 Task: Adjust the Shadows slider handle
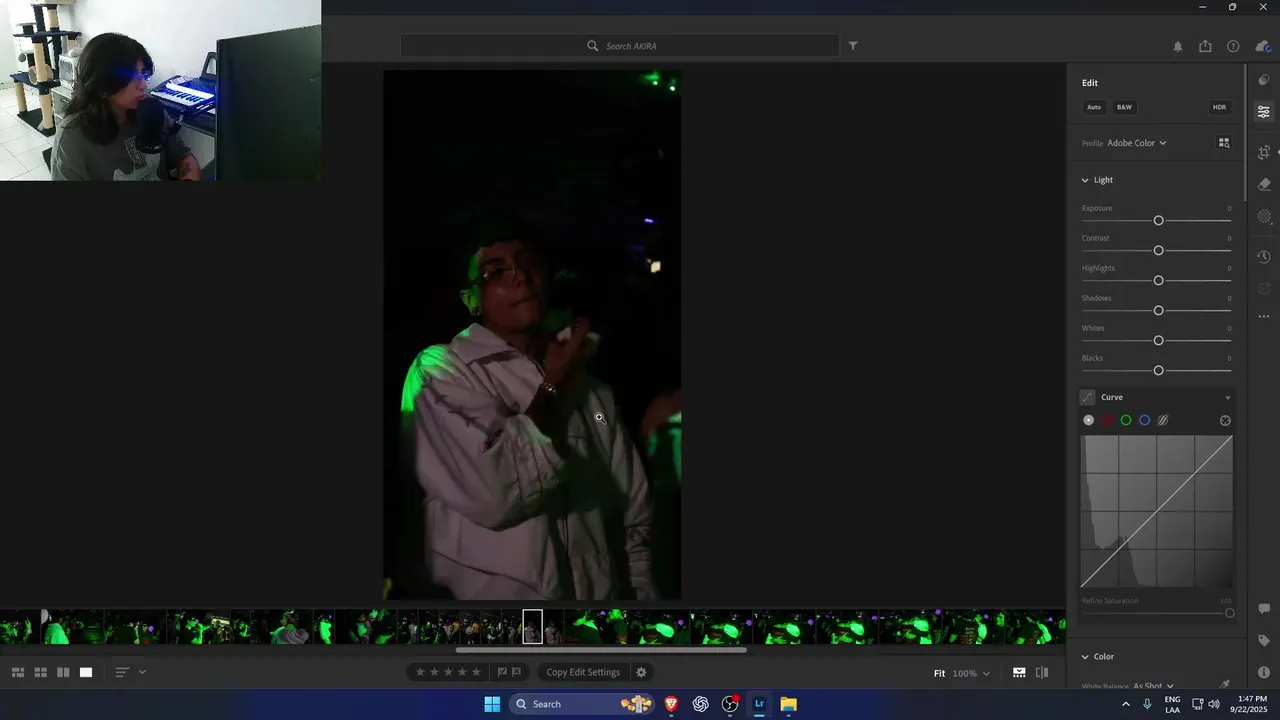coord(1158,310)
